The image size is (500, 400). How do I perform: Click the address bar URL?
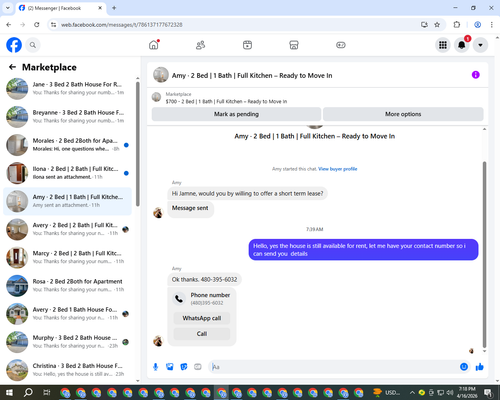tap(121, 25)
